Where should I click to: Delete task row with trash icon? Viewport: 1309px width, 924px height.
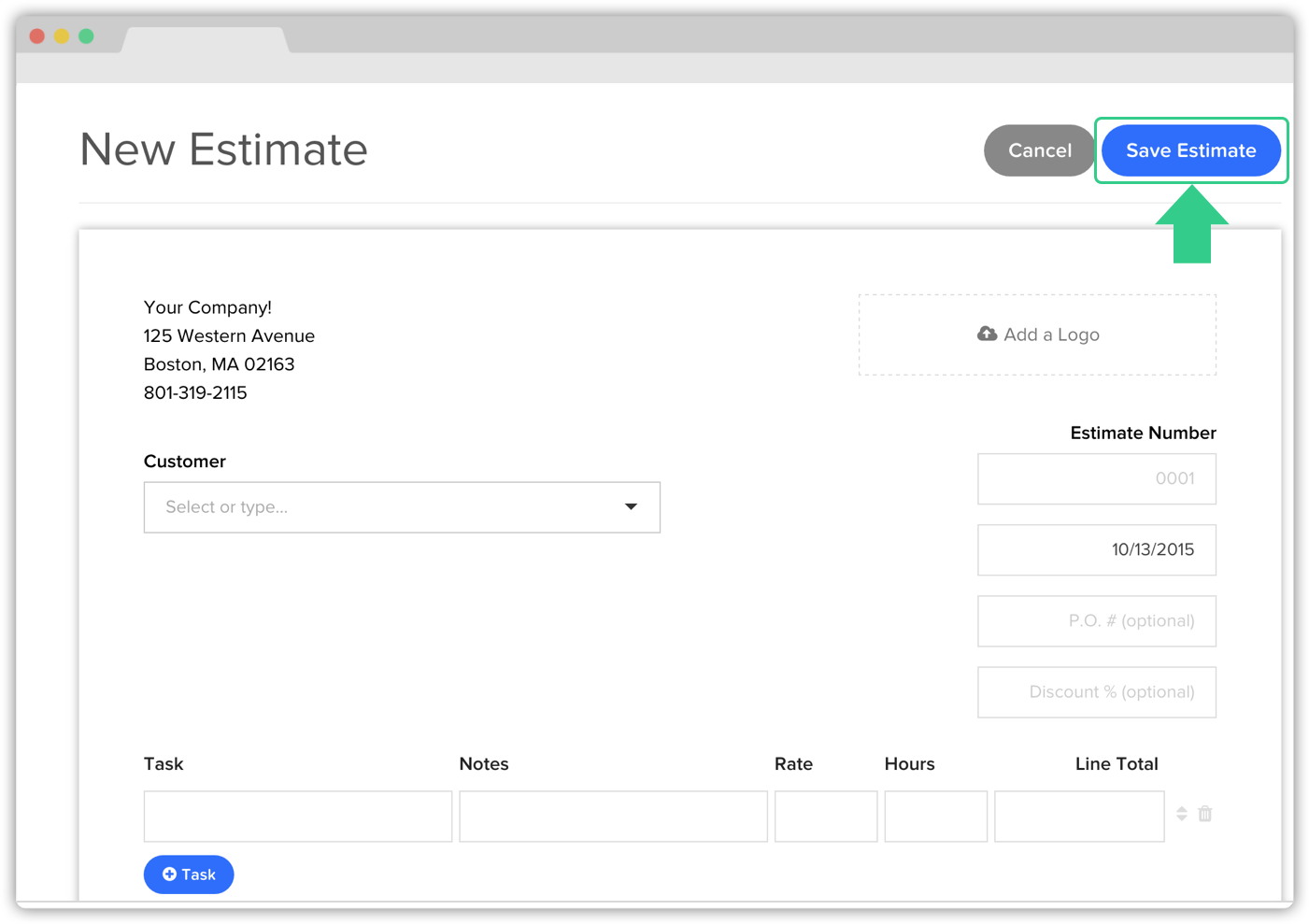1205,814
